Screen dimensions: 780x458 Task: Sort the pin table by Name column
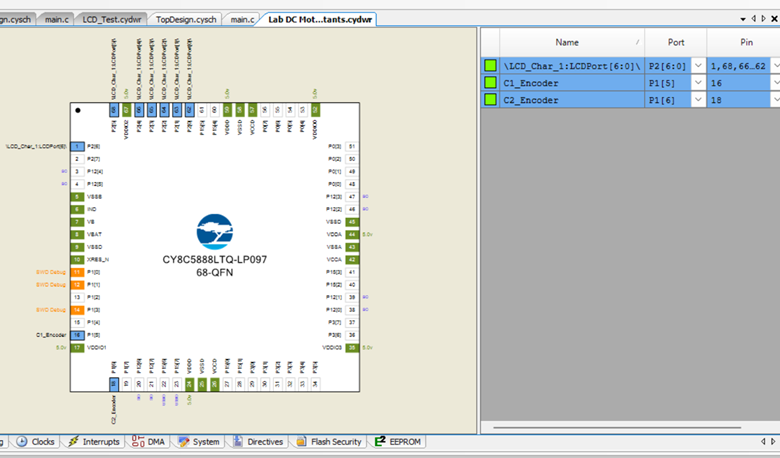point(572,42)
